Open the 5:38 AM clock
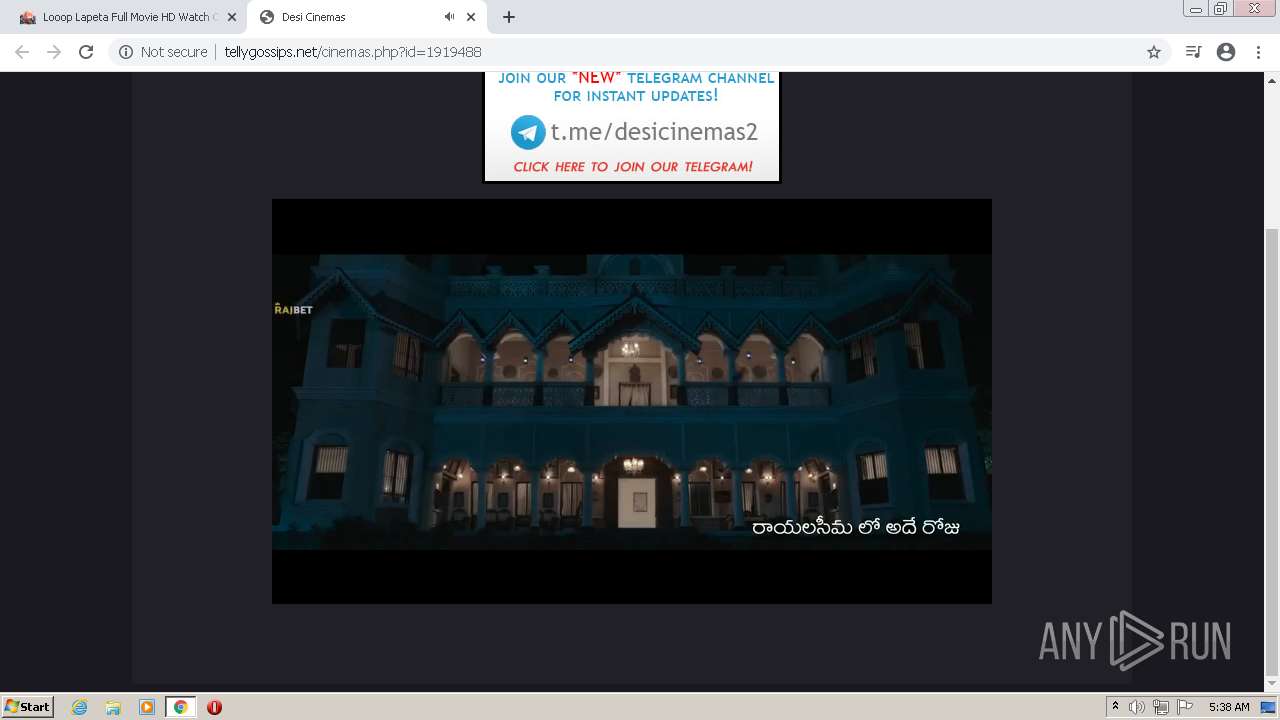 point(1229,707)
